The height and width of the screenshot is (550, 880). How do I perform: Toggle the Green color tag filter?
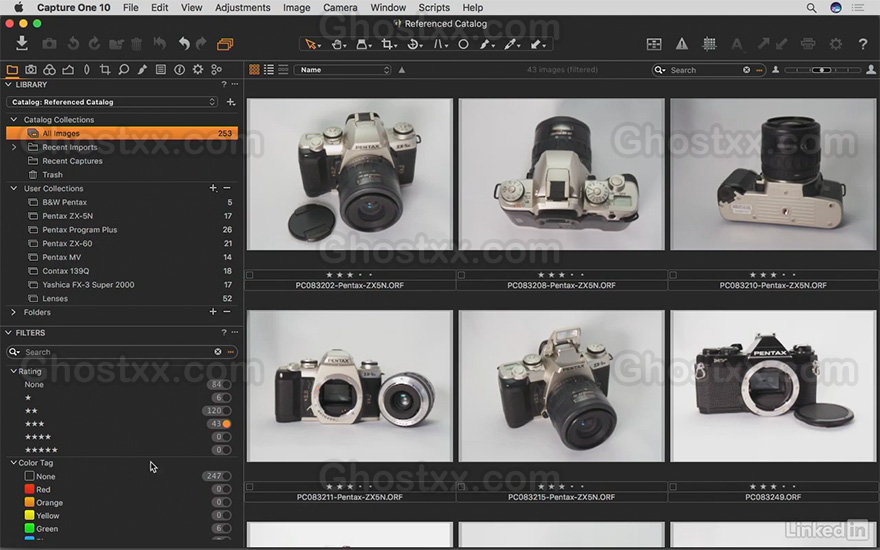(226, 529)
